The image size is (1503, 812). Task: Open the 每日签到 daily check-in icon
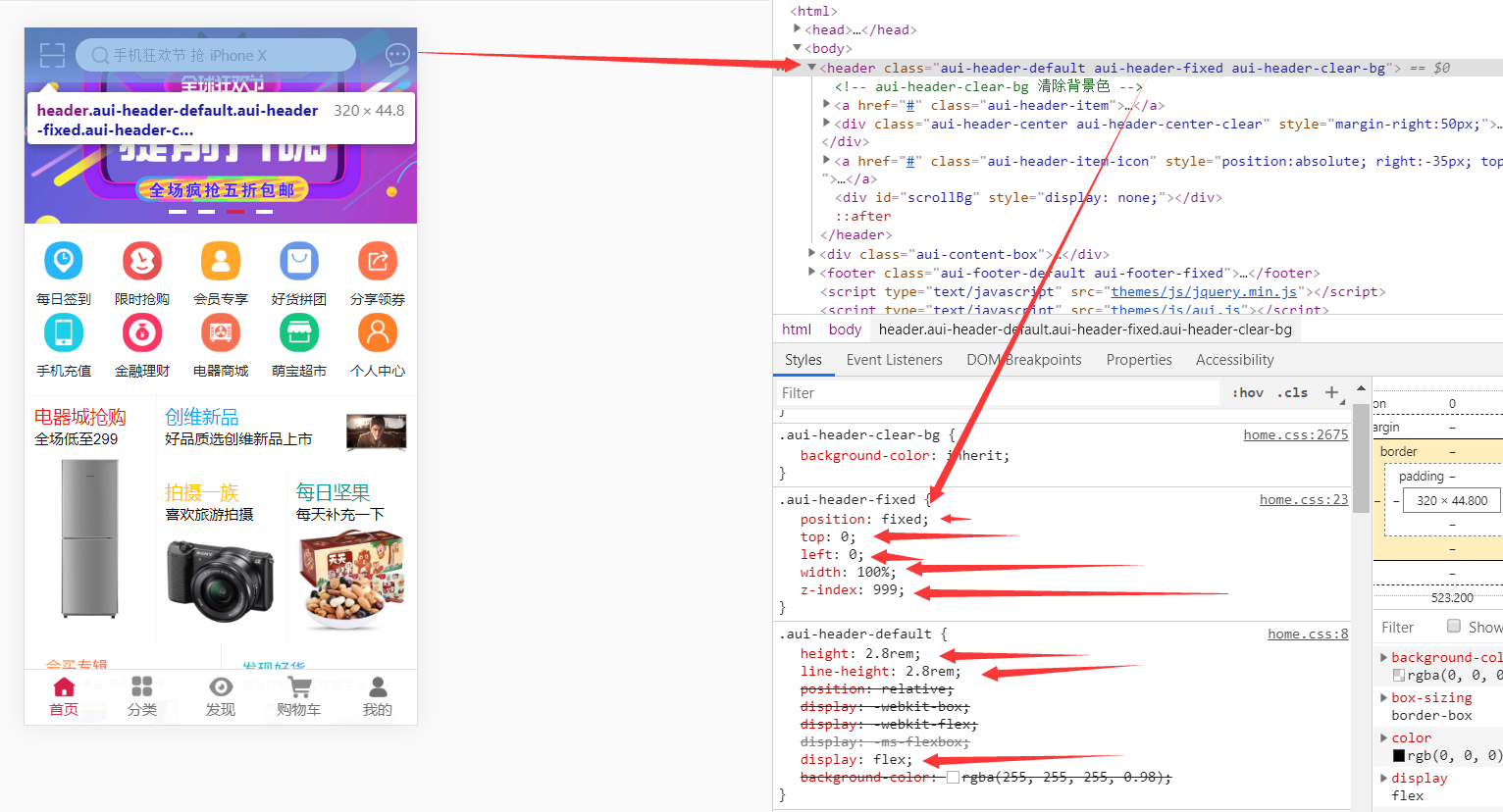pos(64,261)
